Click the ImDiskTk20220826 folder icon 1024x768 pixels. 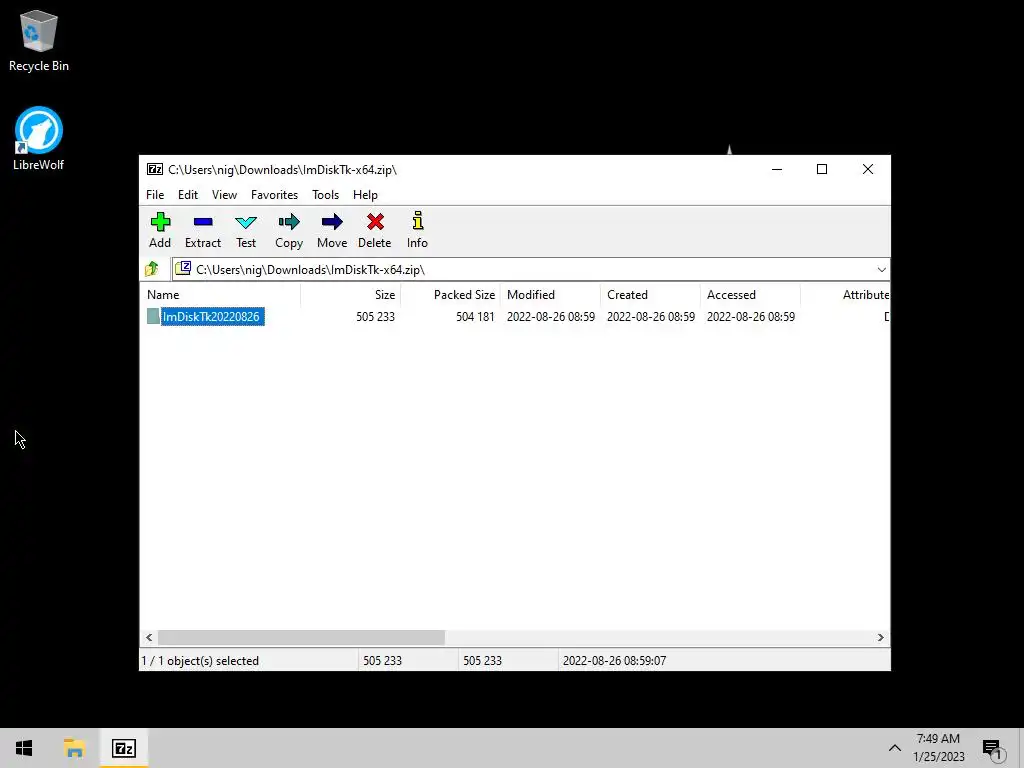153,317
